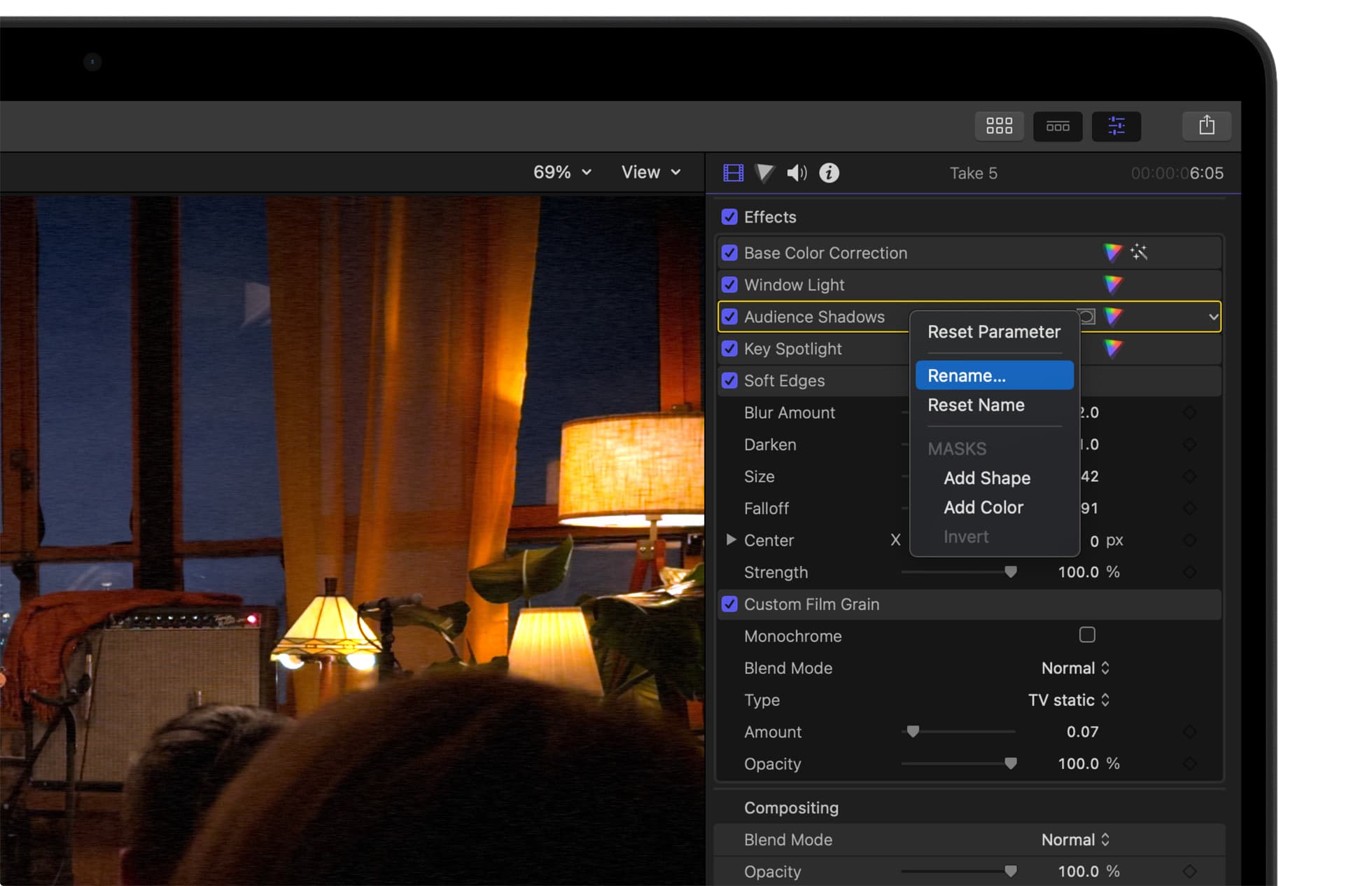Choose Add Shape mask option
This screenshot has height=886, width=1372.
[994, 478]
